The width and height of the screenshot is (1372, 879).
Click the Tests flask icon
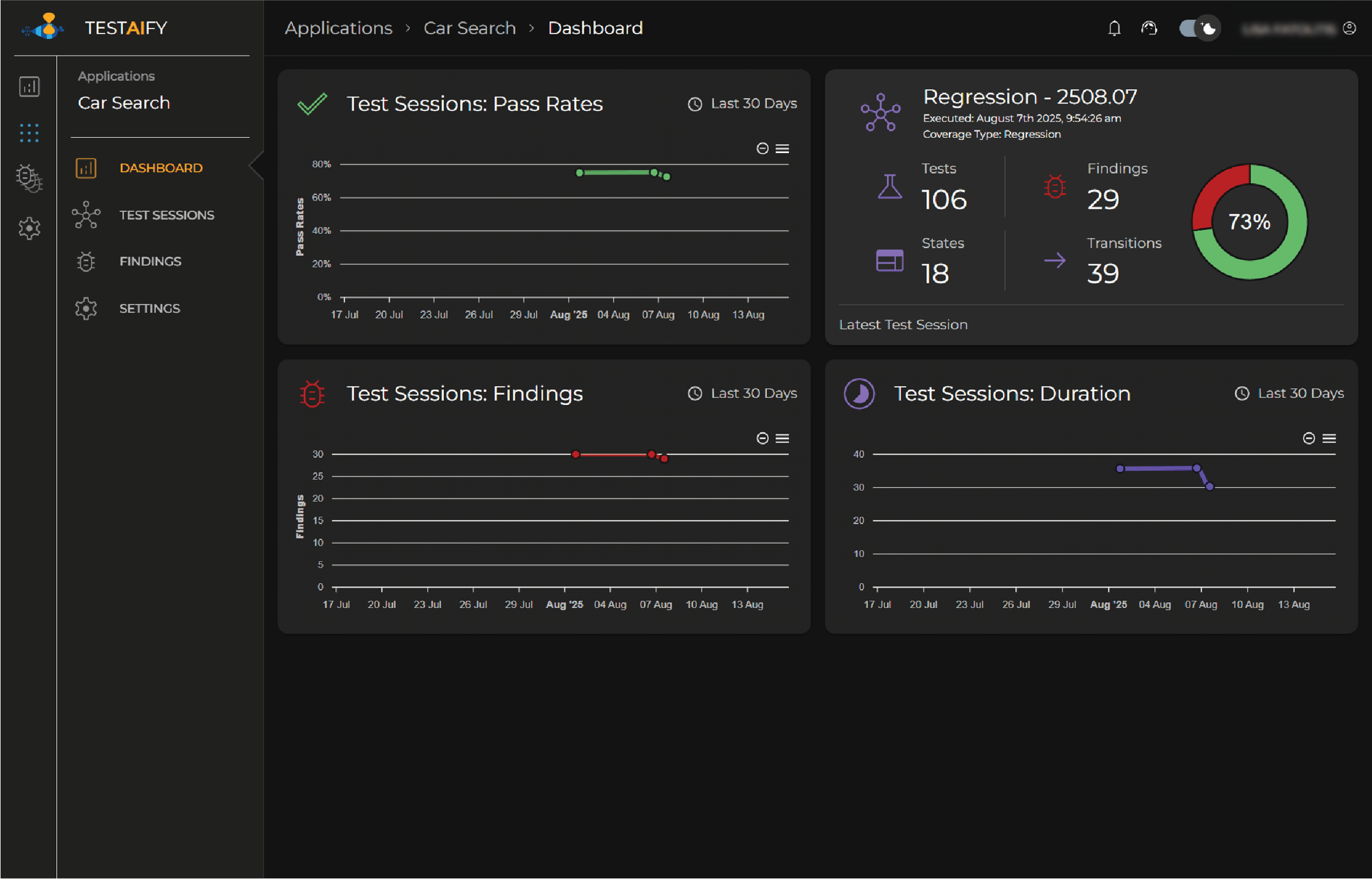pos(890,186)
